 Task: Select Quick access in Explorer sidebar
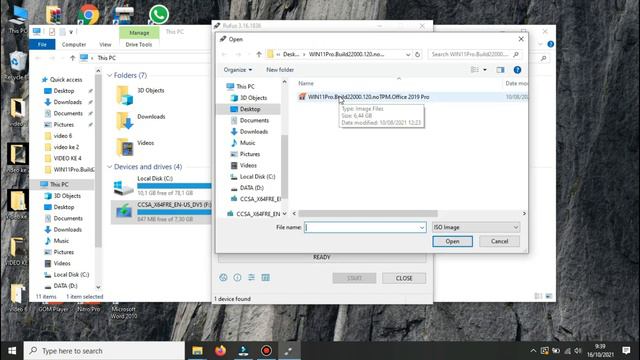66,80
